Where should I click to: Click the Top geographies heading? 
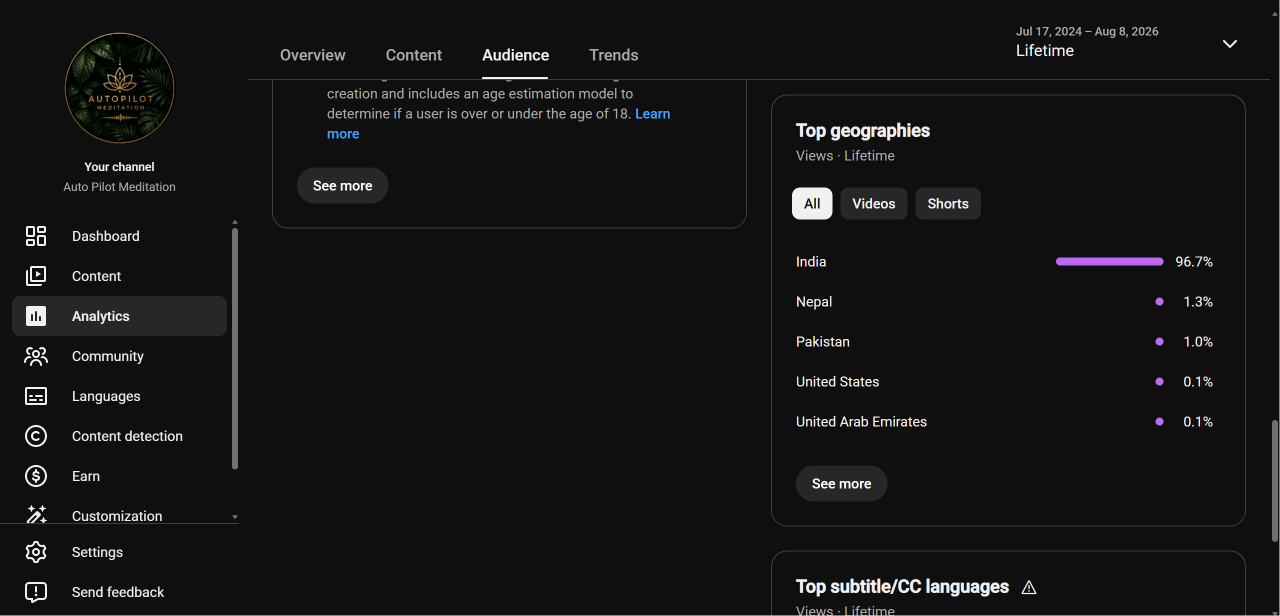coord(863,131)
